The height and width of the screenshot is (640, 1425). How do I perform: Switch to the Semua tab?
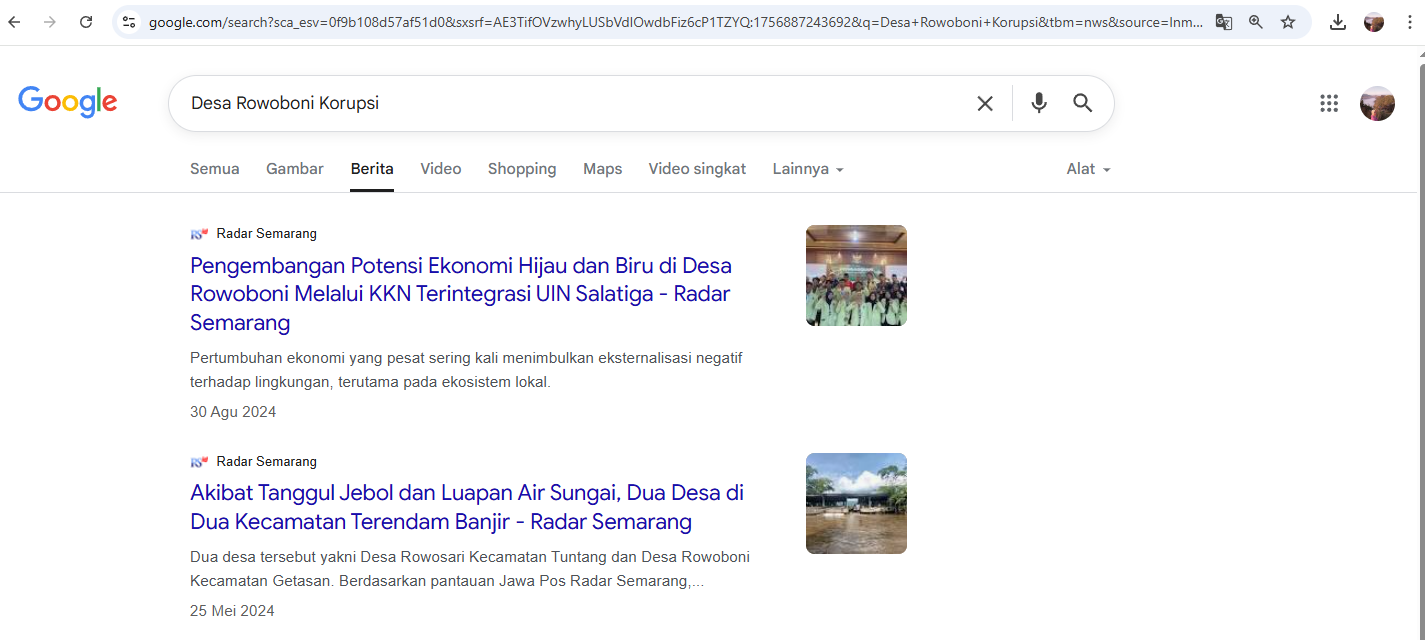[215, 169]
